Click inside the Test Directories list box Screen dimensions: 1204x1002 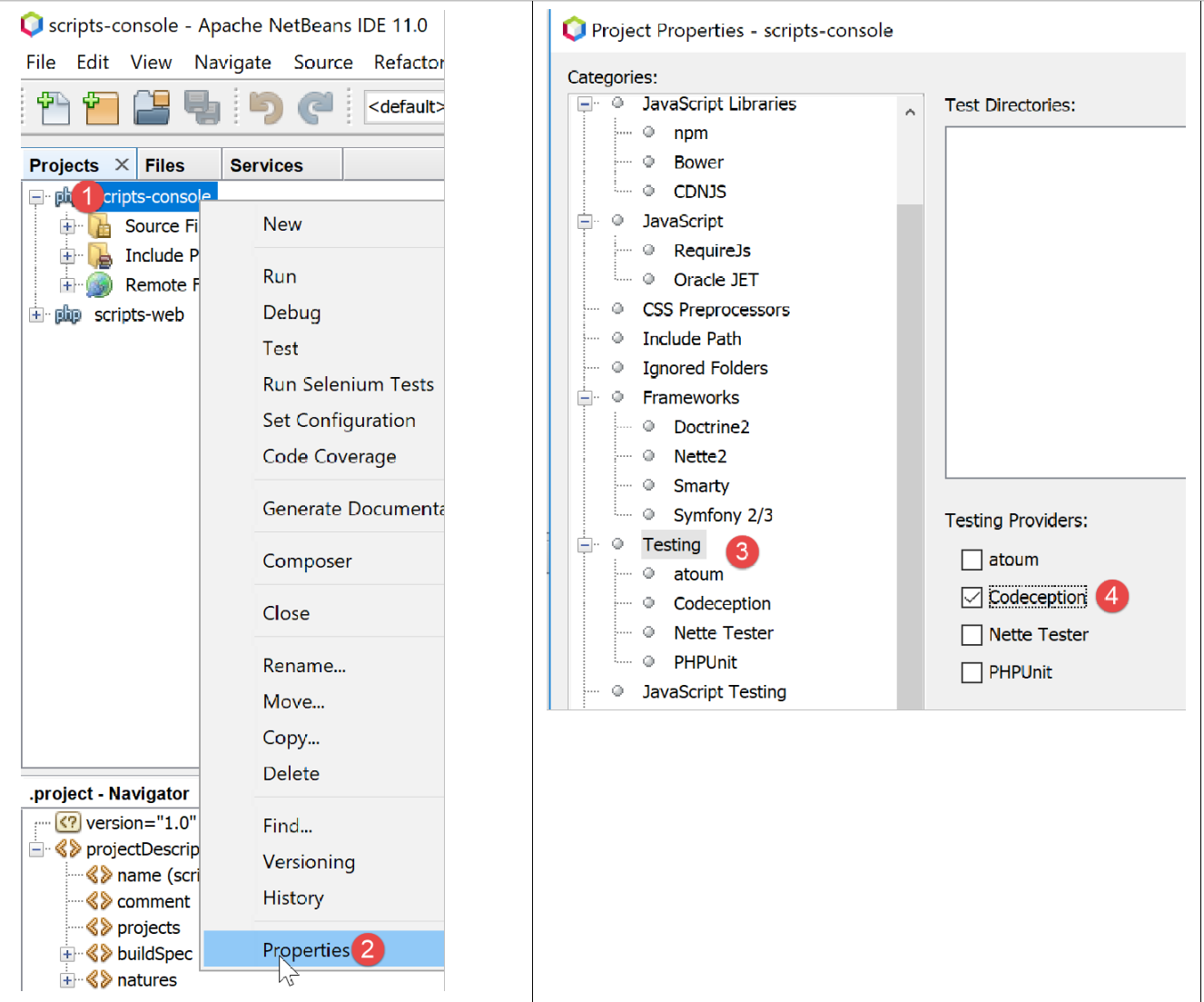tap(1064, 302)
